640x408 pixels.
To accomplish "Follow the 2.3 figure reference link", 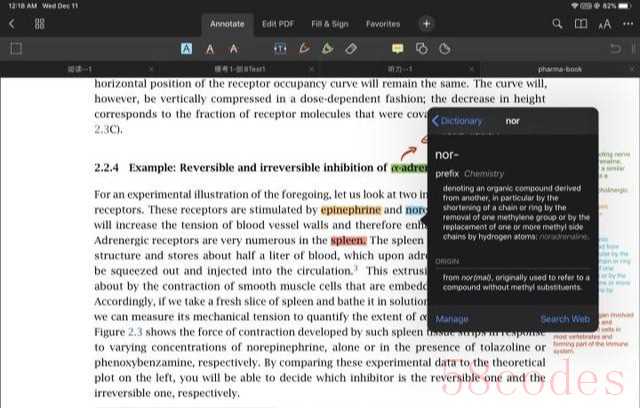I will pyautogui.click(x=135, y=332).
